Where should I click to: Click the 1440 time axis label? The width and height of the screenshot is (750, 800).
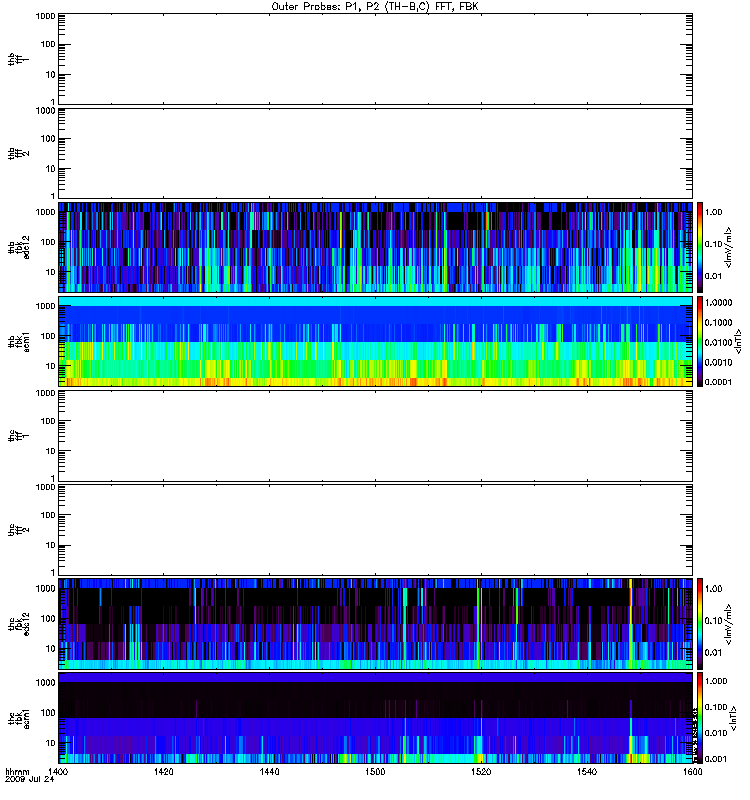pos(269,771)
